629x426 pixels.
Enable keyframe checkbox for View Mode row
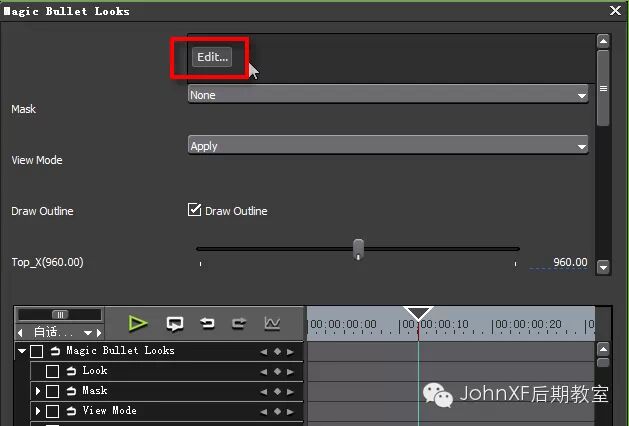tap(53, 411)
